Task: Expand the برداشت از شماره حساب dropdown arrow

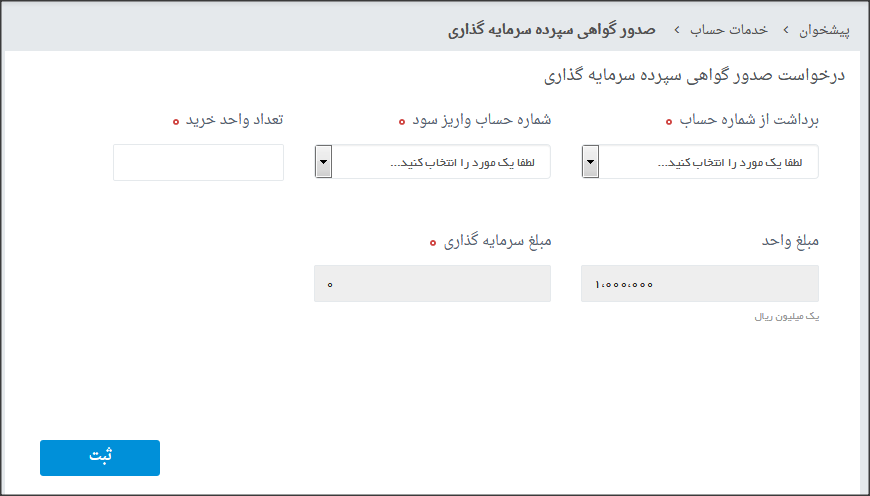Action: pyautogui.click(x=590, y=162)
